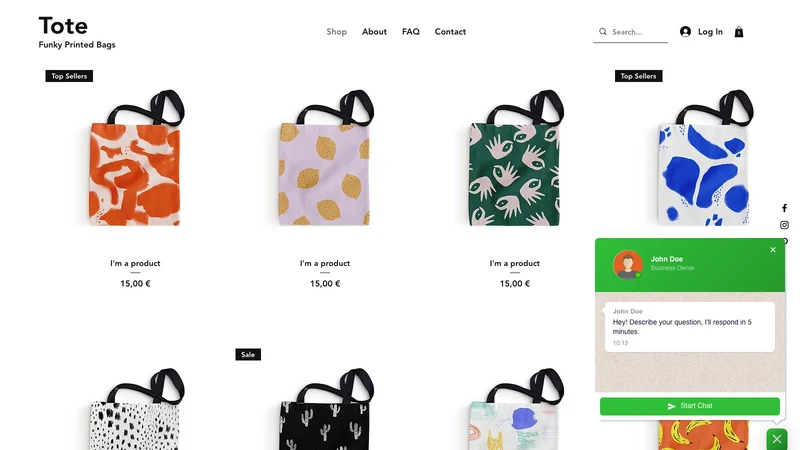This screenshot has height=450, width=800.
Task: Open the shopping bag cart icon
Action: (738, 32)
